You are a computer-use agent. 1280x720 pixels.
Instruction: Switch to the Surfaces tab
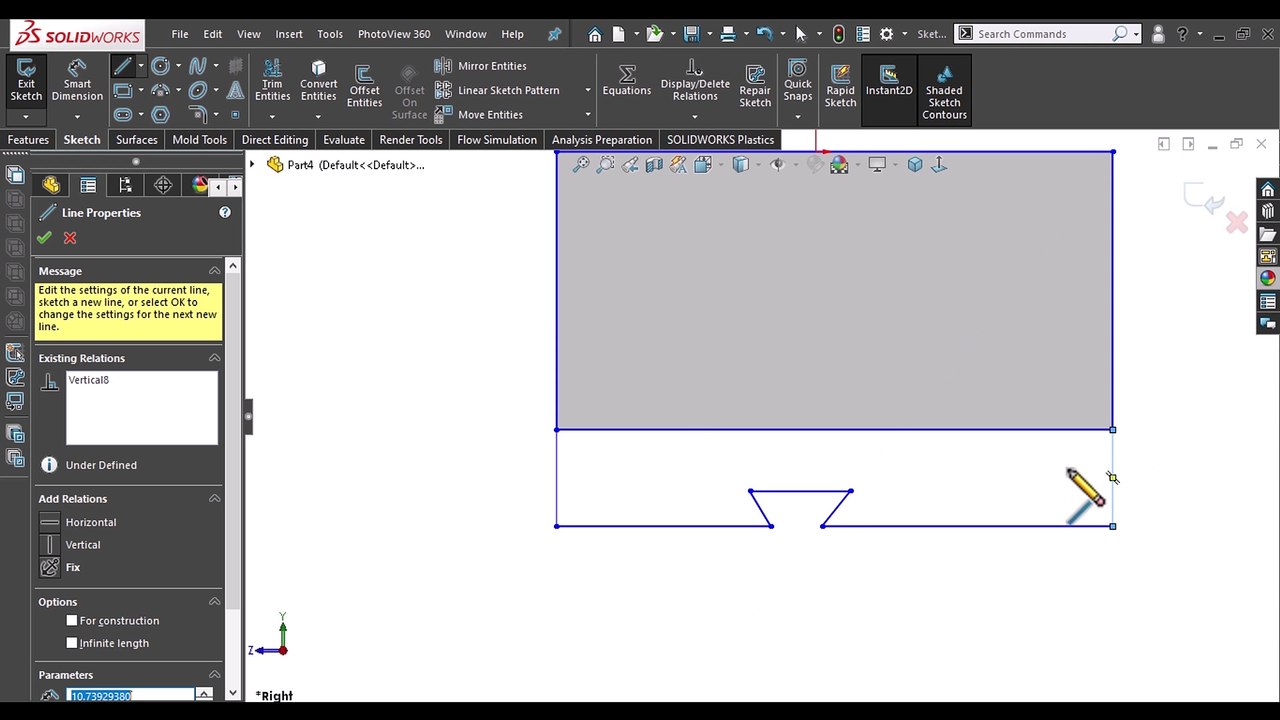point(136,140)
